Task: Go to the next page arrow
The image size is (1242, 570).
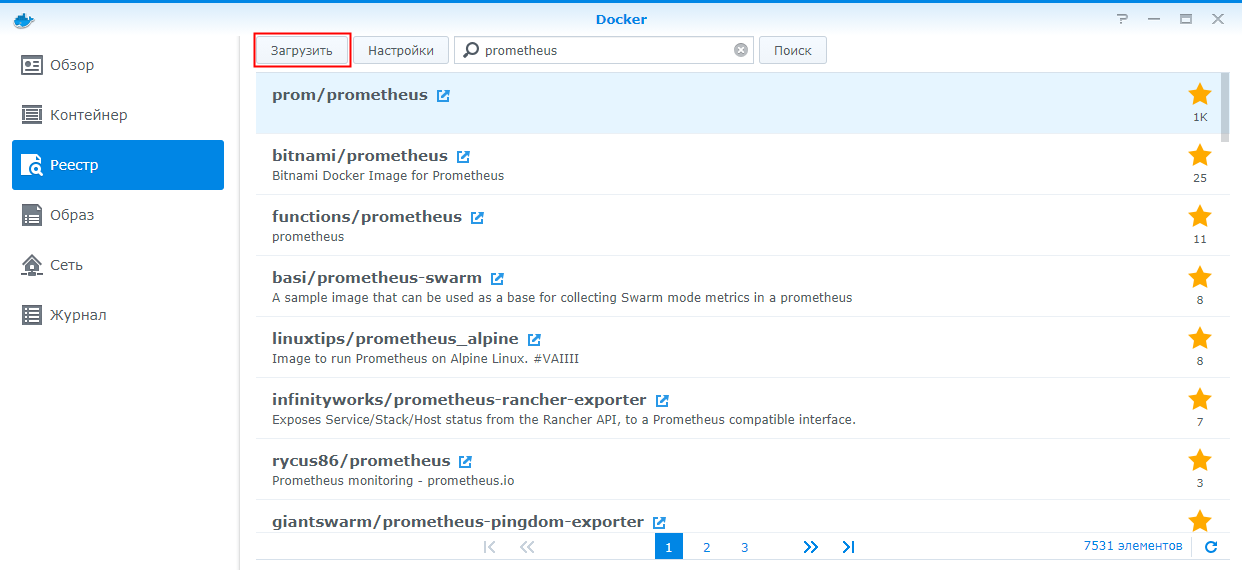Action: click(x=810, y=547)
